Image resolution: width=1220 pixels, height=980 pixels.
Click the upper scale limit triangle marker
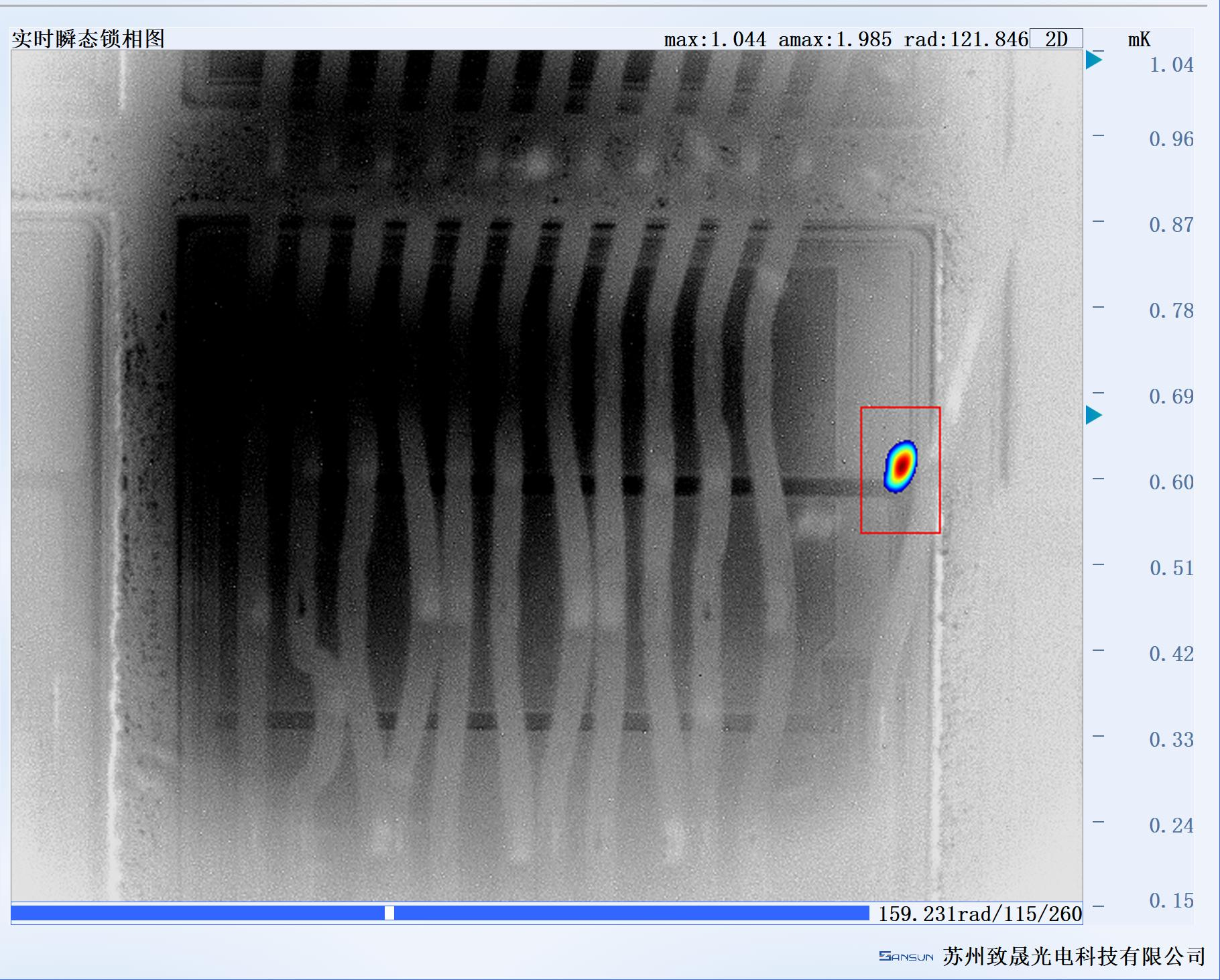pyautogui.click(x=1094, y=60)
